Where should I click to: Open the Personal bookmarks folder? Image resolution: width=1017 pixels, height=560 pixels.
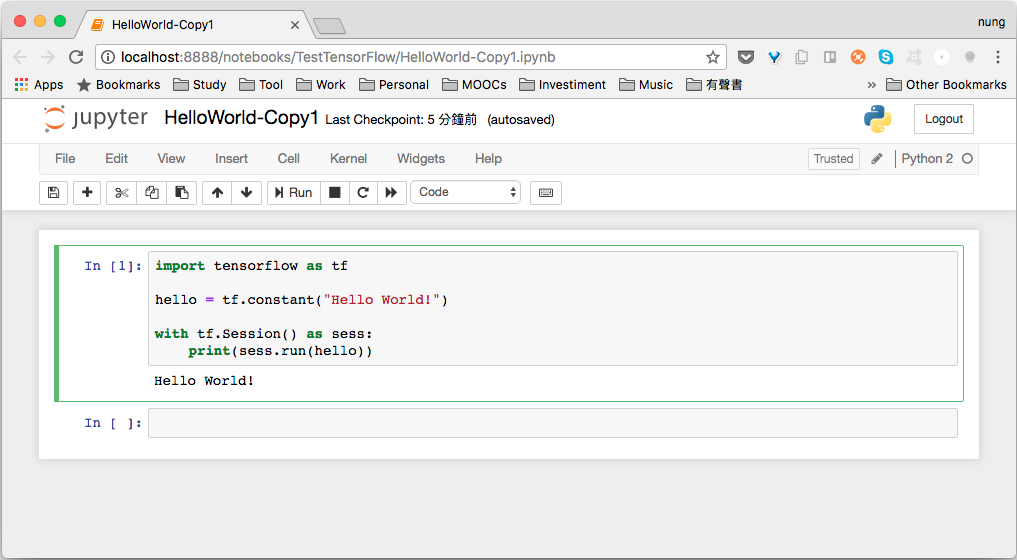(x=394, y=85)
